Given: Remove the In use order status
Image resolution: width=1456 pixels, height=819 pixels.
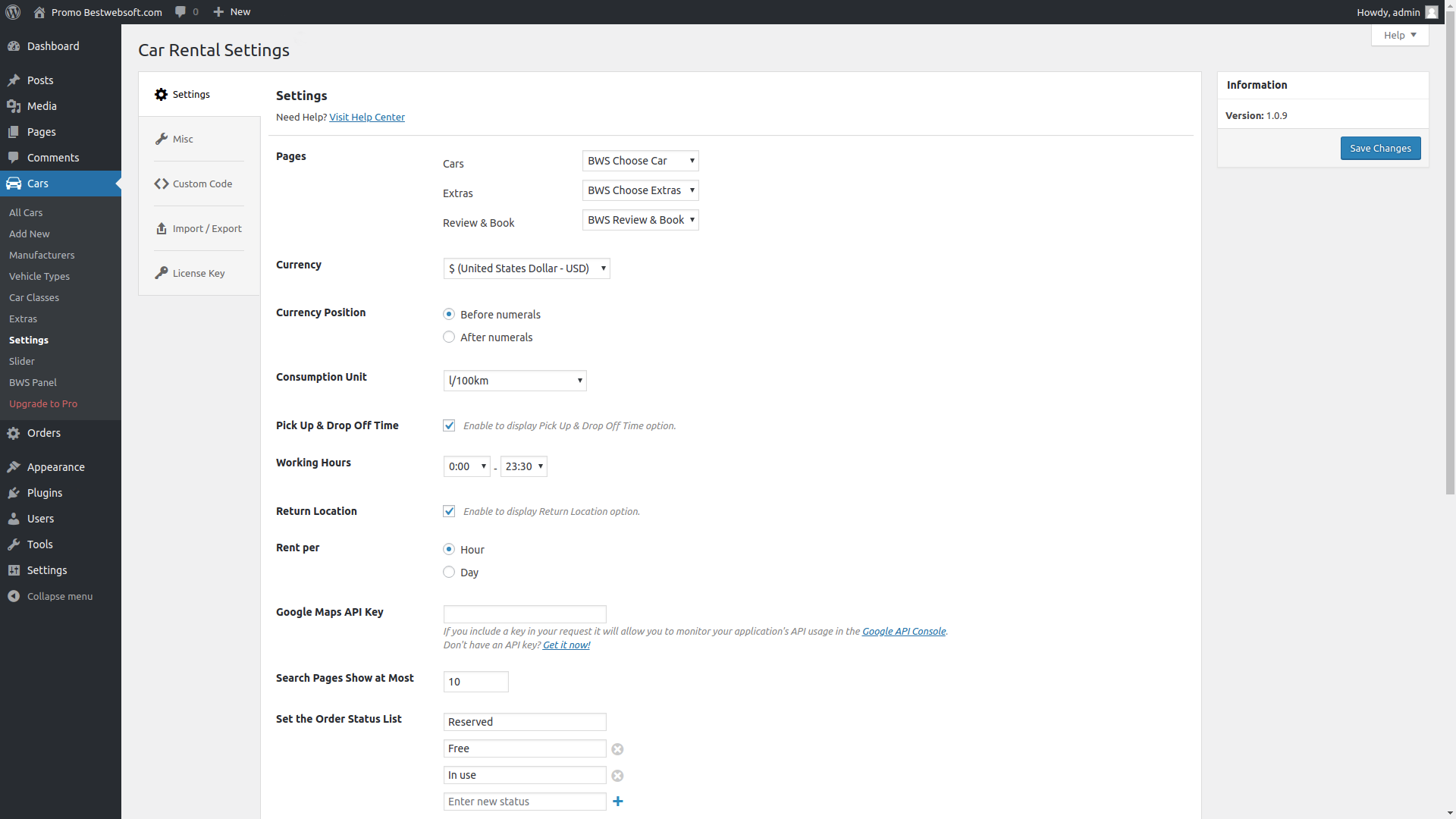Looking at the screenshot, I should pyautogui.click(x=617, y=776).
